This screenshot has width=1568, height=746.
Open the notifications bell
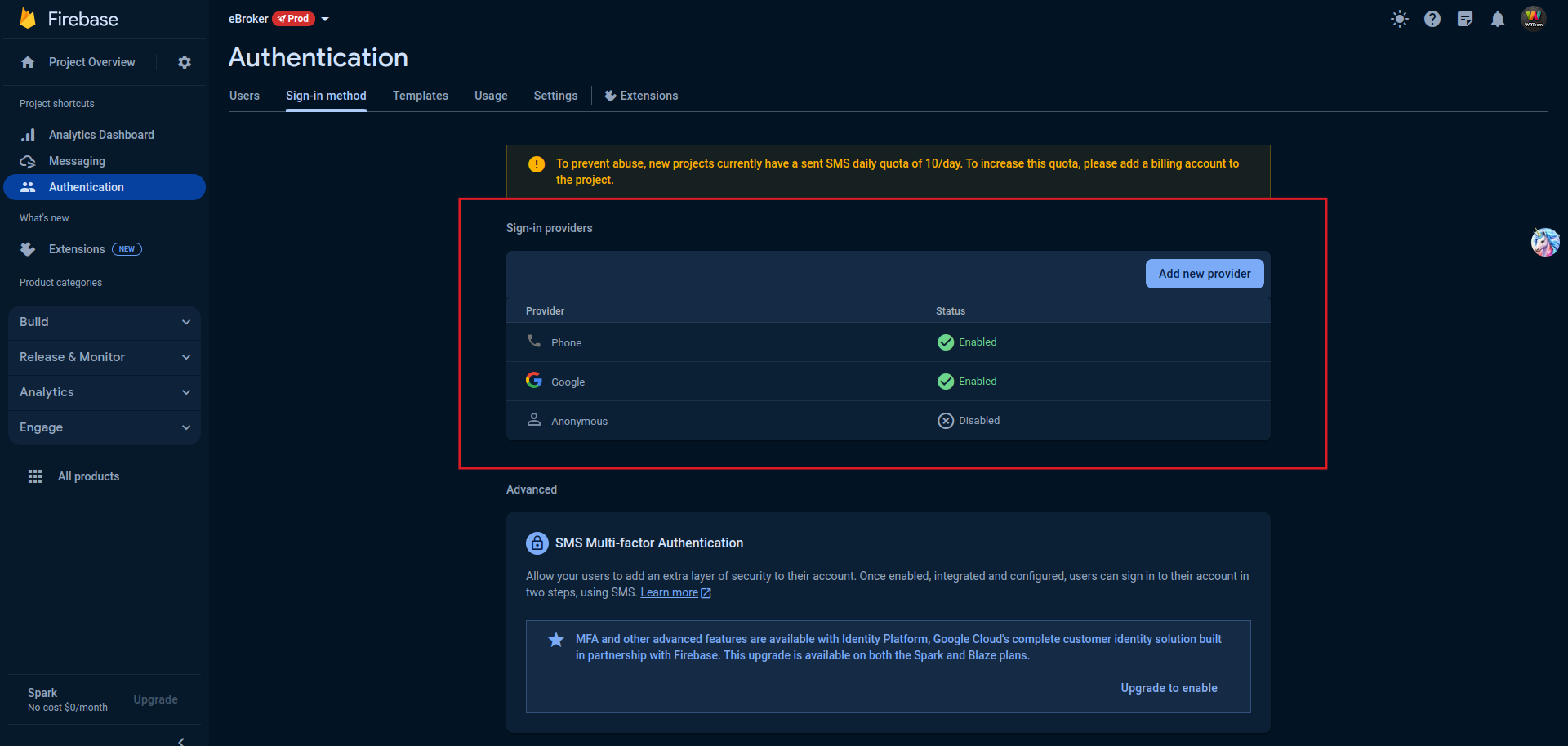pos(1498,19)
